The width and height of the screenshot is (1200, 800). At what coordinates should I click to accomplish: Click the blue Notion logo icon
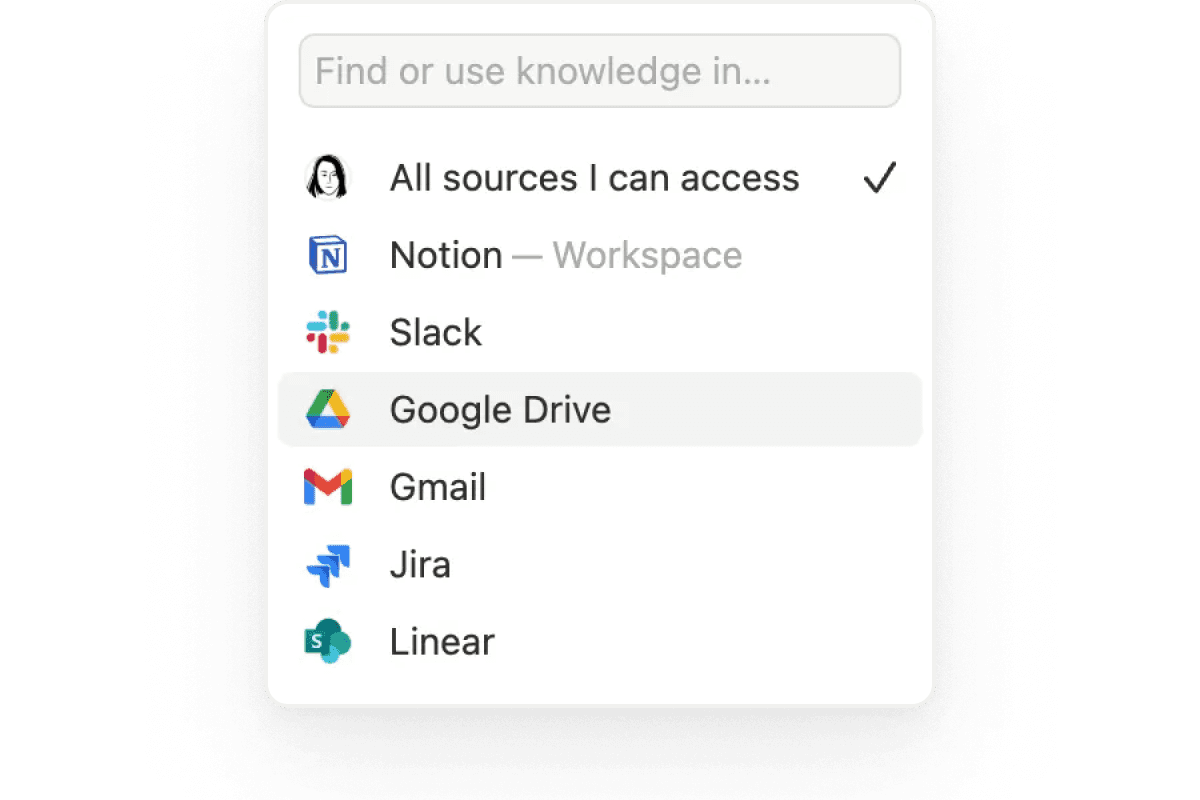(x=327, y=255)
